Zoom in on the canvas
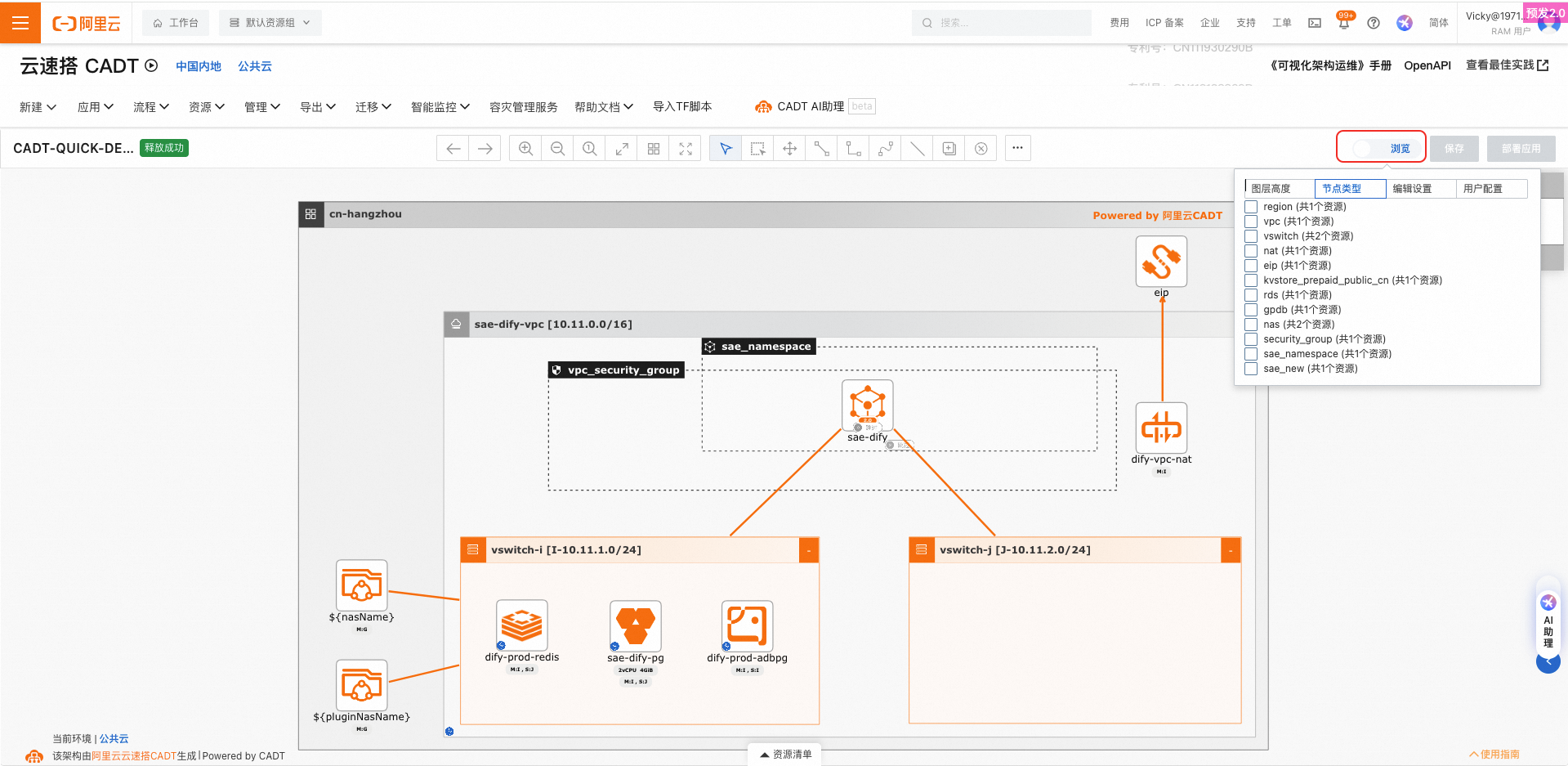Viewport: 1568px width, 766px height. (525, 149)
